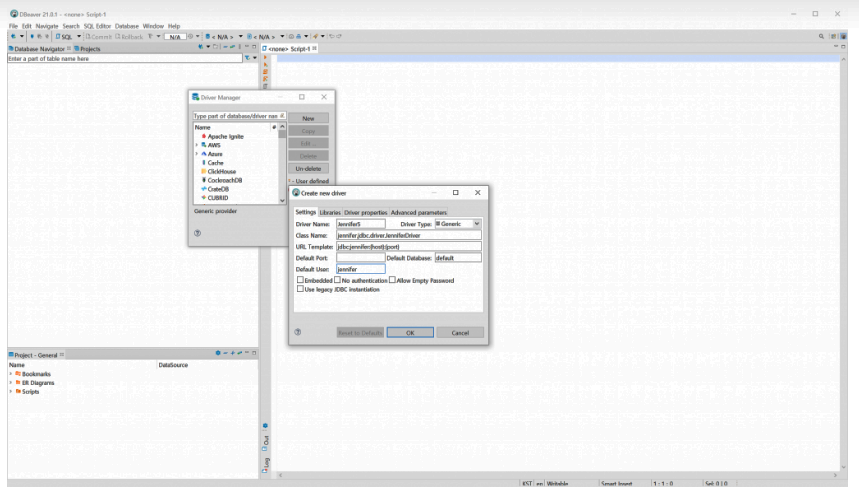Image resolution: width=859 pixels, height=501 pixels.
Task: Select the CockroachDB driver icon in list
Action: [204, 180]
